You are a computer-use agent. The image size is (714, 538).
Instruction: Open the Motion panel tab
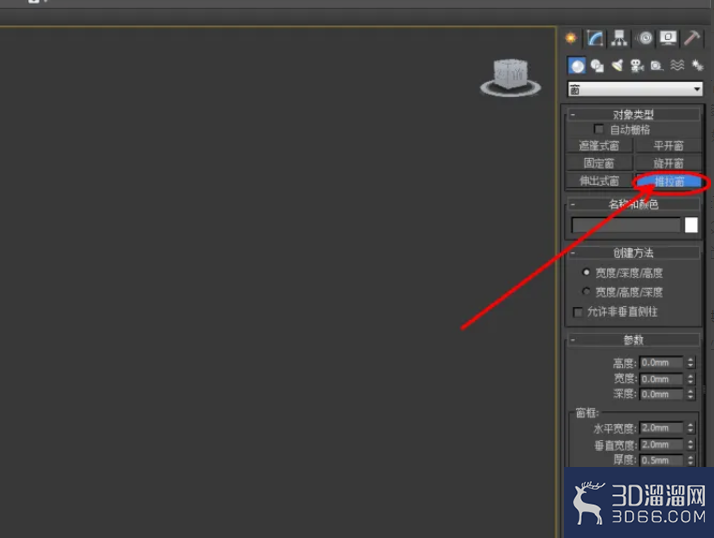coord(644,38)
